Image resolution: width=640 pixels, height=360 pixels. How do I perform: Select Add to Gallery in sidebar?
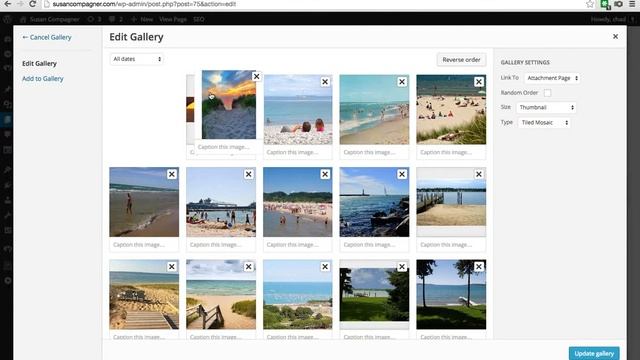pyautogui.click(x=42, y=78)
